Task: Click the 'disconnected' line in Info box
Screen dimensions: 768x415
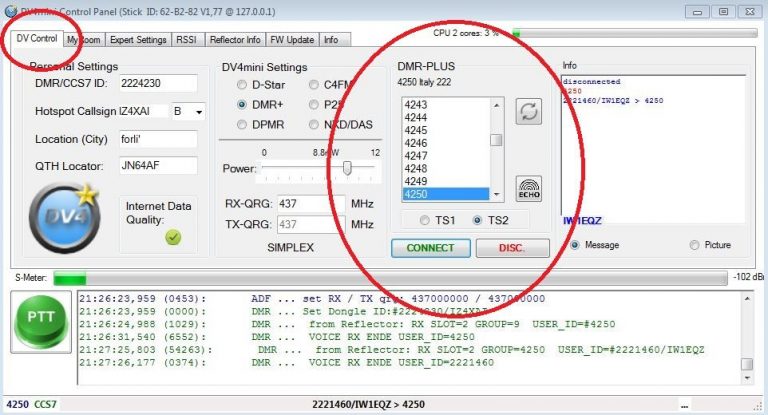Action: (592, 81)
